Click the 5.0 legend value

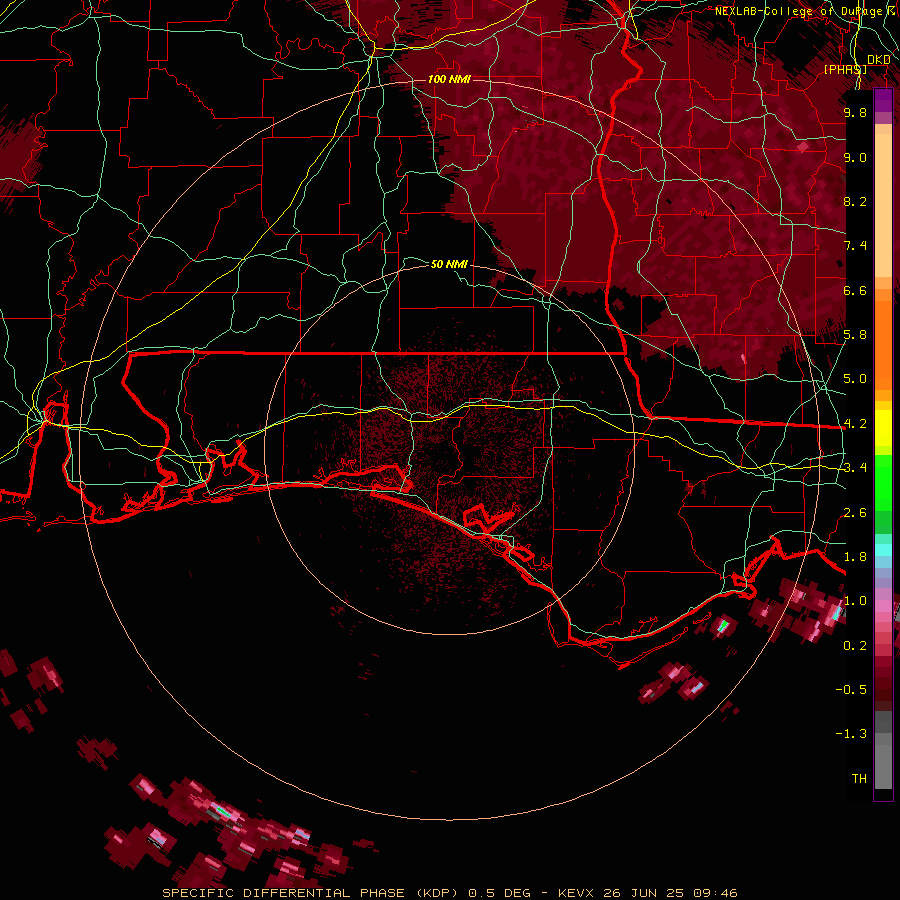[x=855, y=379]
